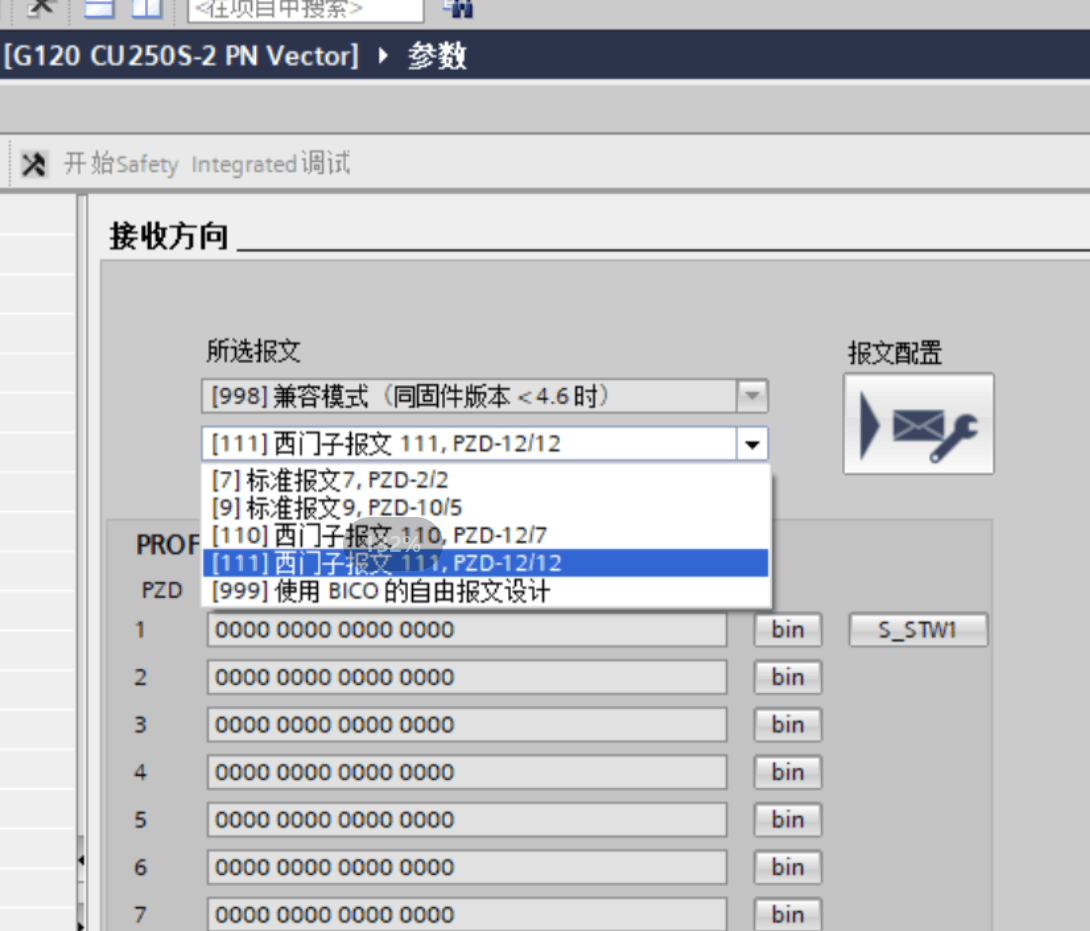Click the project search input field
Viewport: 1090px width, 931px height.
pos(306,9)
